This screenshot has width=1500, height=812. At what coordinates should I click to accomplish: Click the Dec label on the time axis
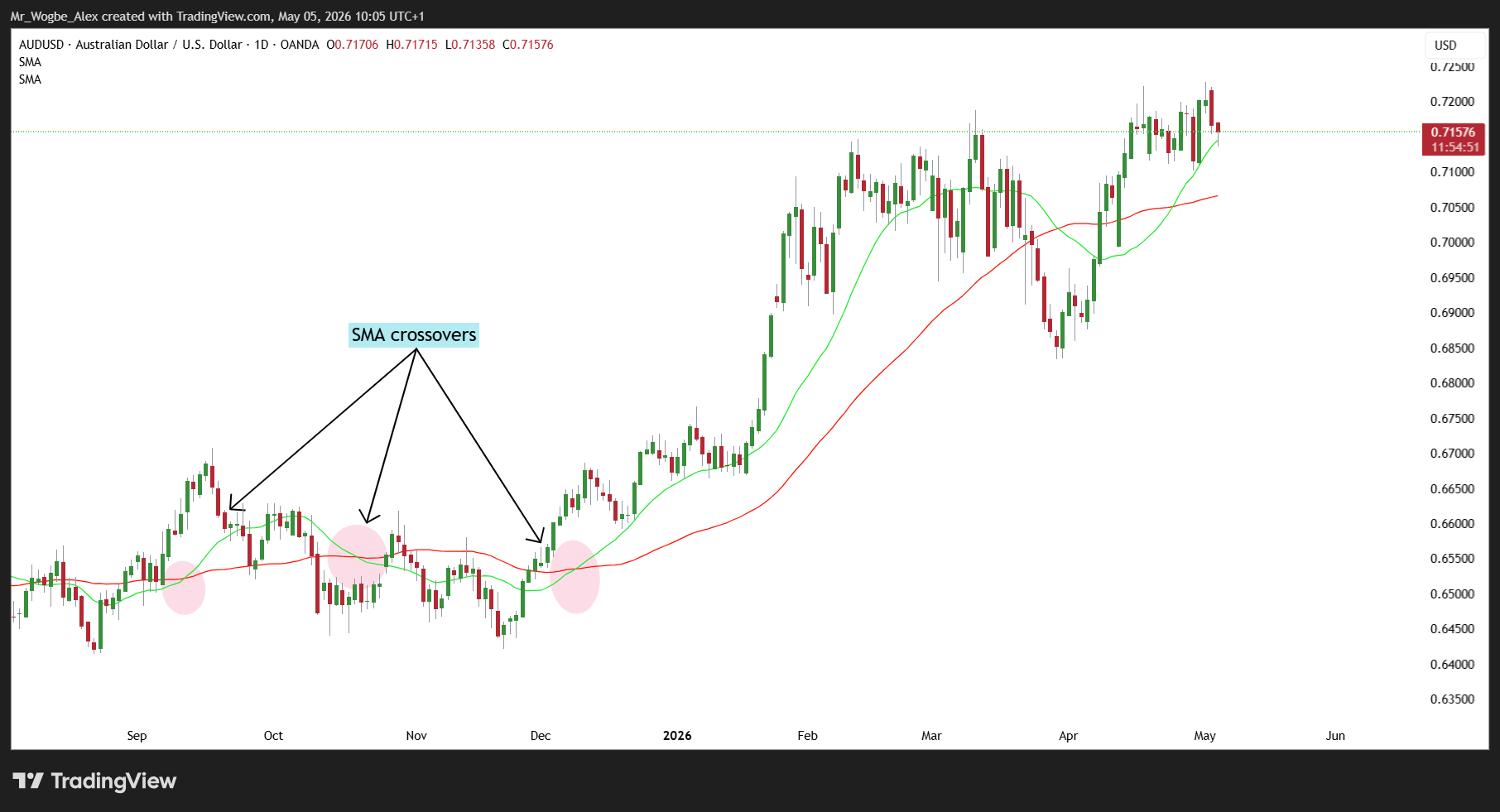[541, 736]
